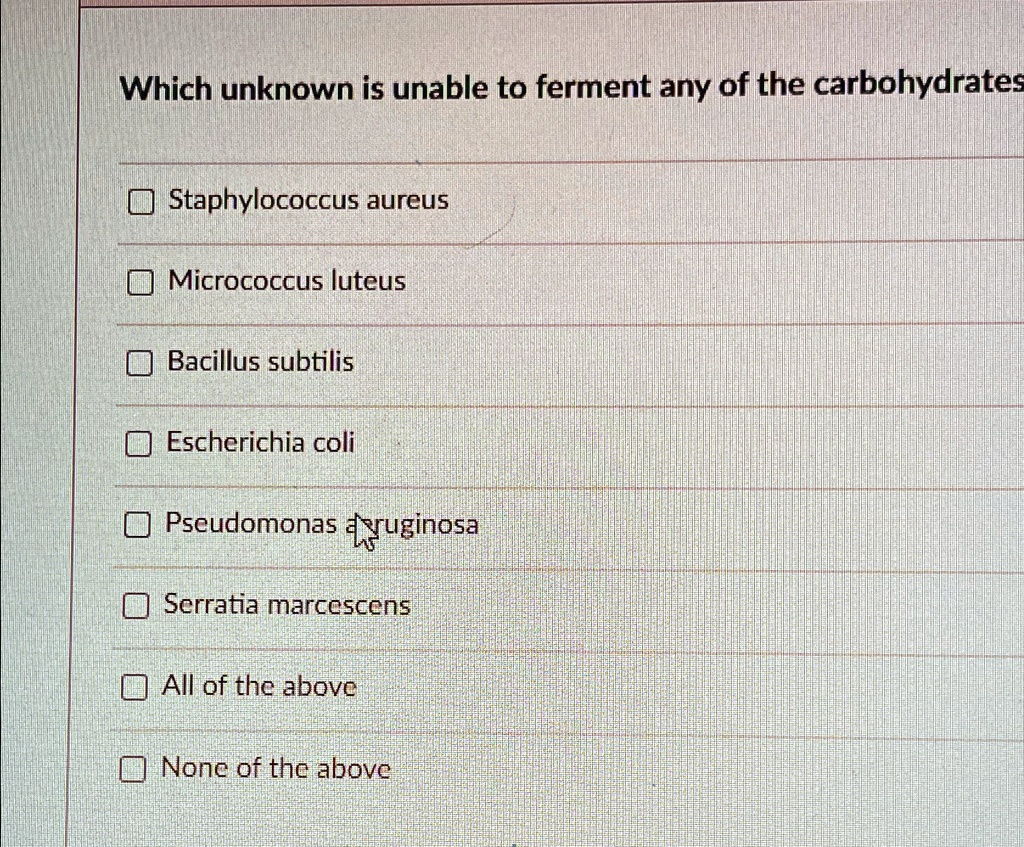Check the Micrococcus luteus checkbox
This screenshot has height=847, width=1024.
(x=139, y=282)
